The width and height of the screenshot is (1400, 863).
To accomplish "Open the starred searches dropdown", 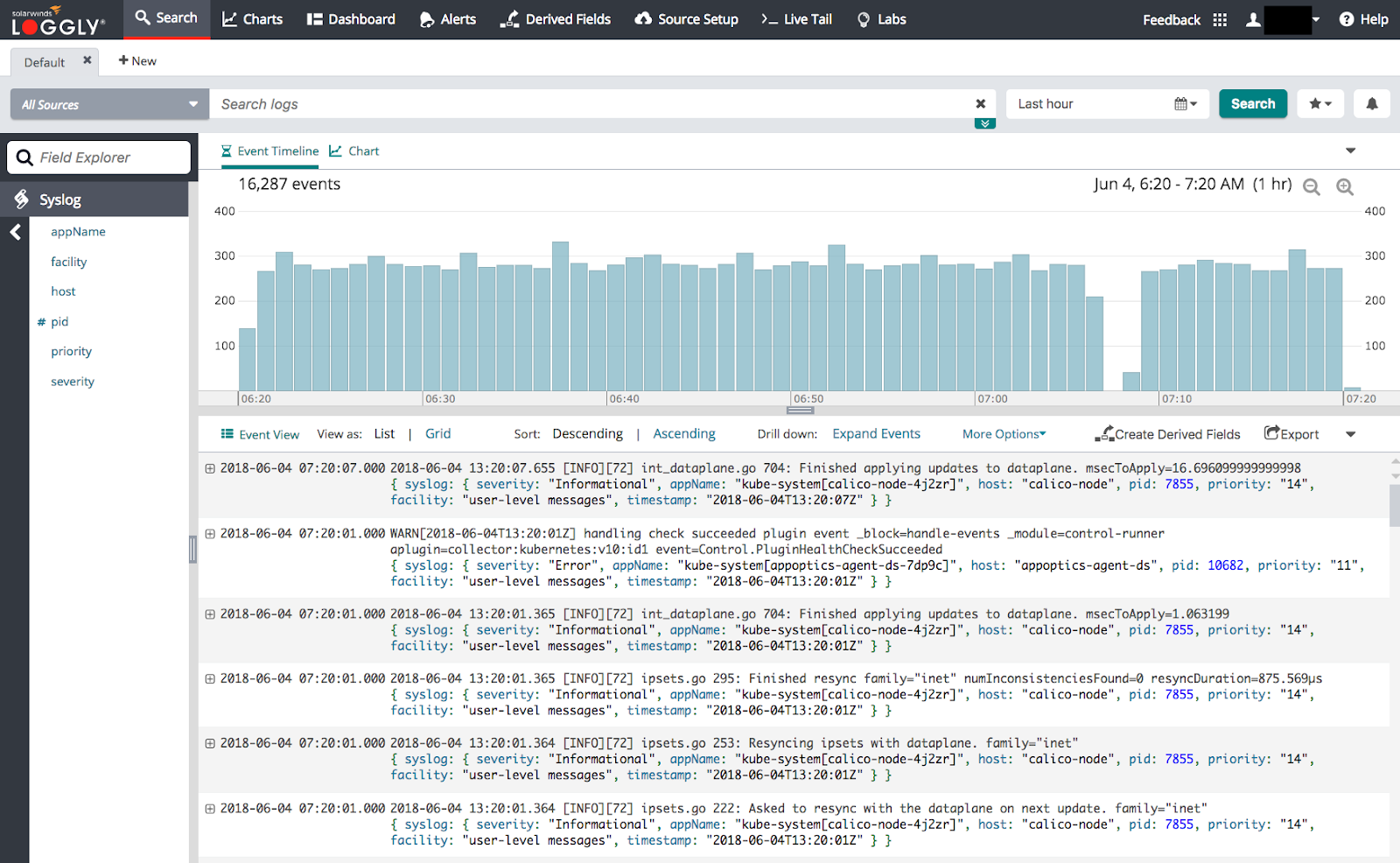I will (1319, 104).
